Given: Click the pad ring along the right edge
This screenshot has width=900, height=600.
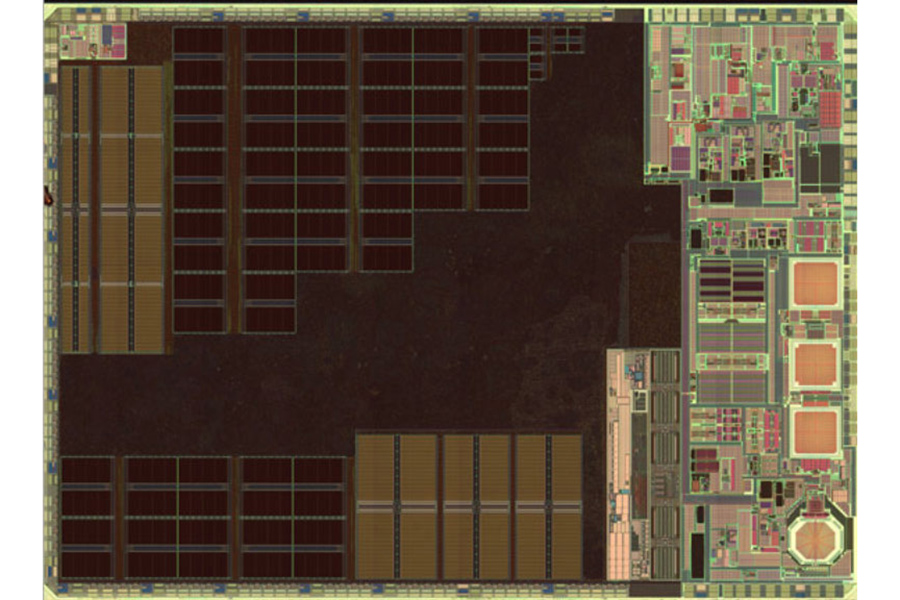Looking at the screenshot, I should [x=849, y=300].
